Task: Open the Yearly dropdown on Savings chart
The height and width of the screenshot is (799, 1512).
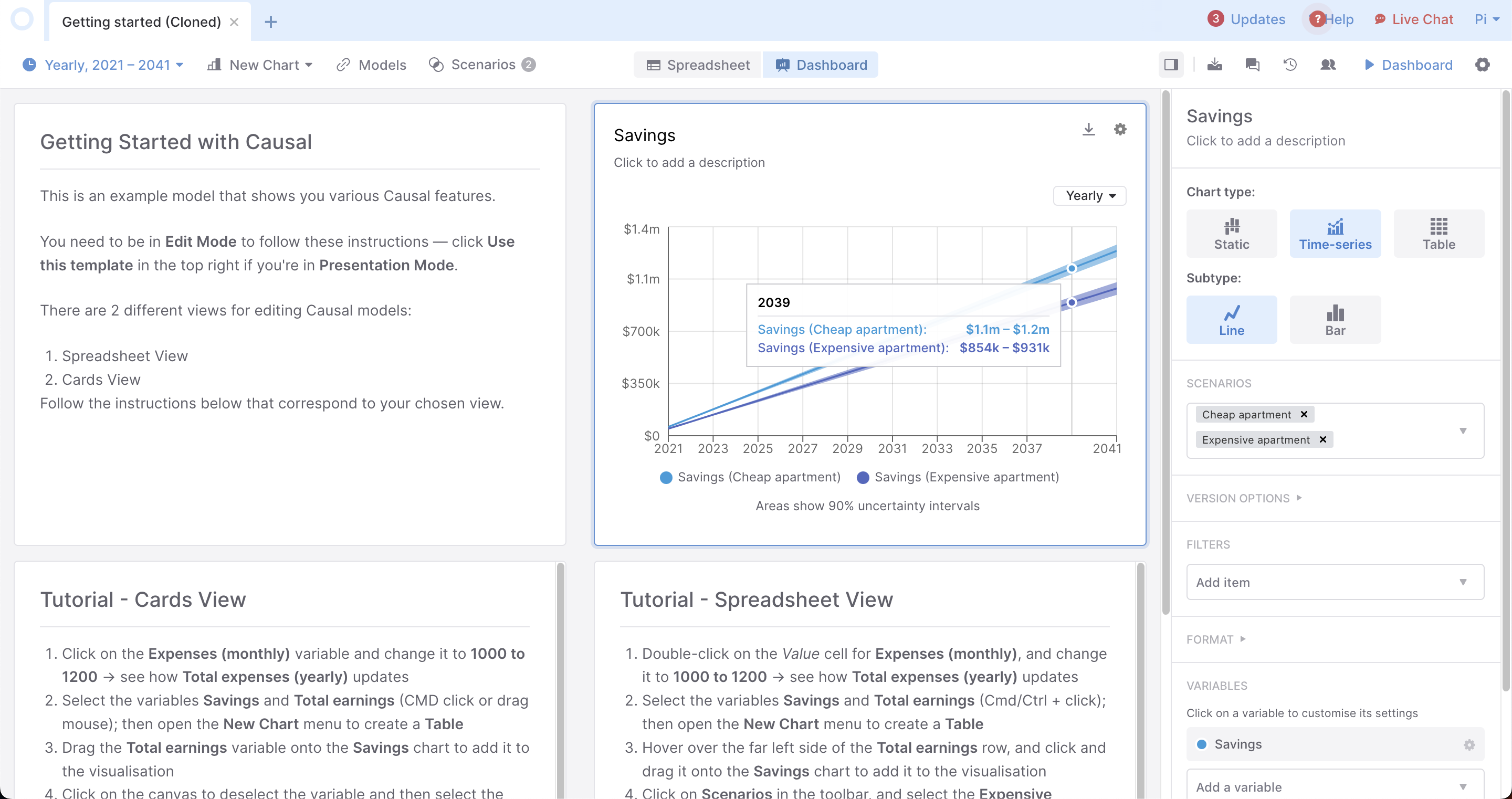Action: [1090, 195]
